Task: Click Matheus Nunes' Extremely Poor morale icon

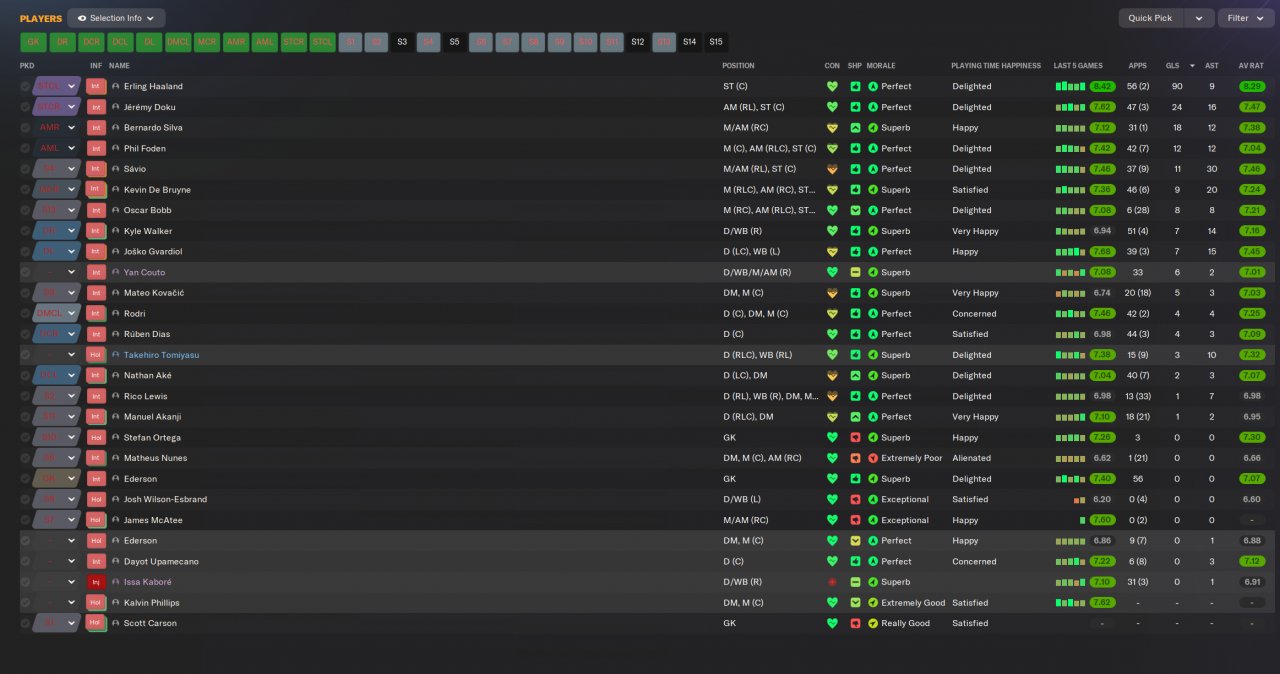Action: pyautogui.click(x=873, y=458)
